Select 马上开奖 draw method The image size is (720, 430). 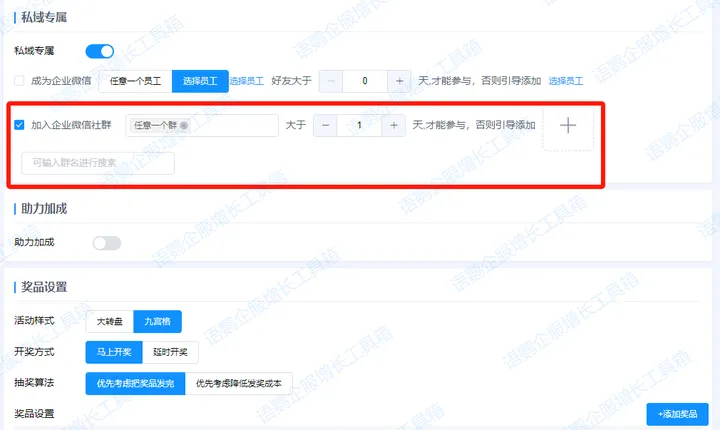[113, 352]
